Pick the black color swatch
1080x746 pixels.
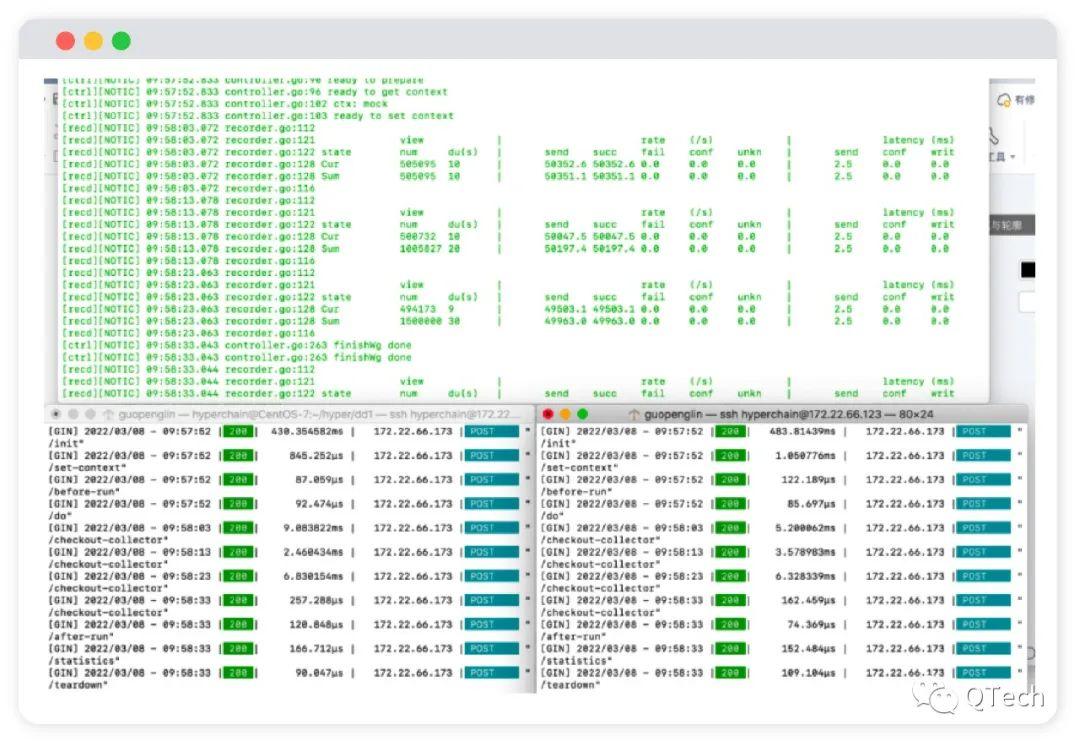click(x=1028, y=270)
